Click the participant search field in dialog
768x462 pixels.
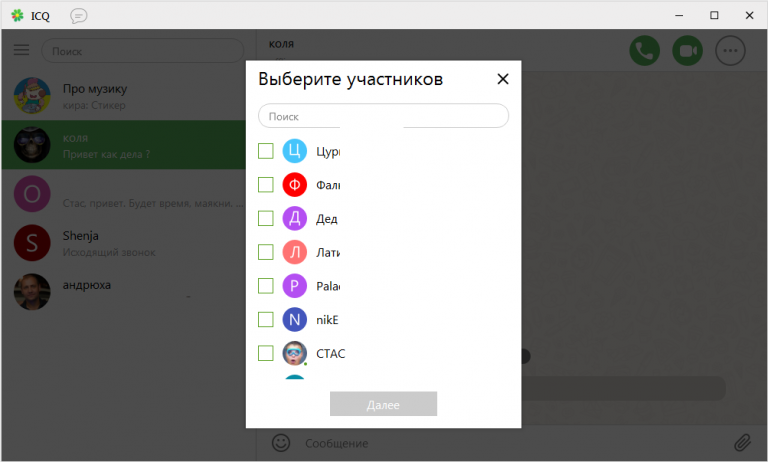click(x=383, y=116)
